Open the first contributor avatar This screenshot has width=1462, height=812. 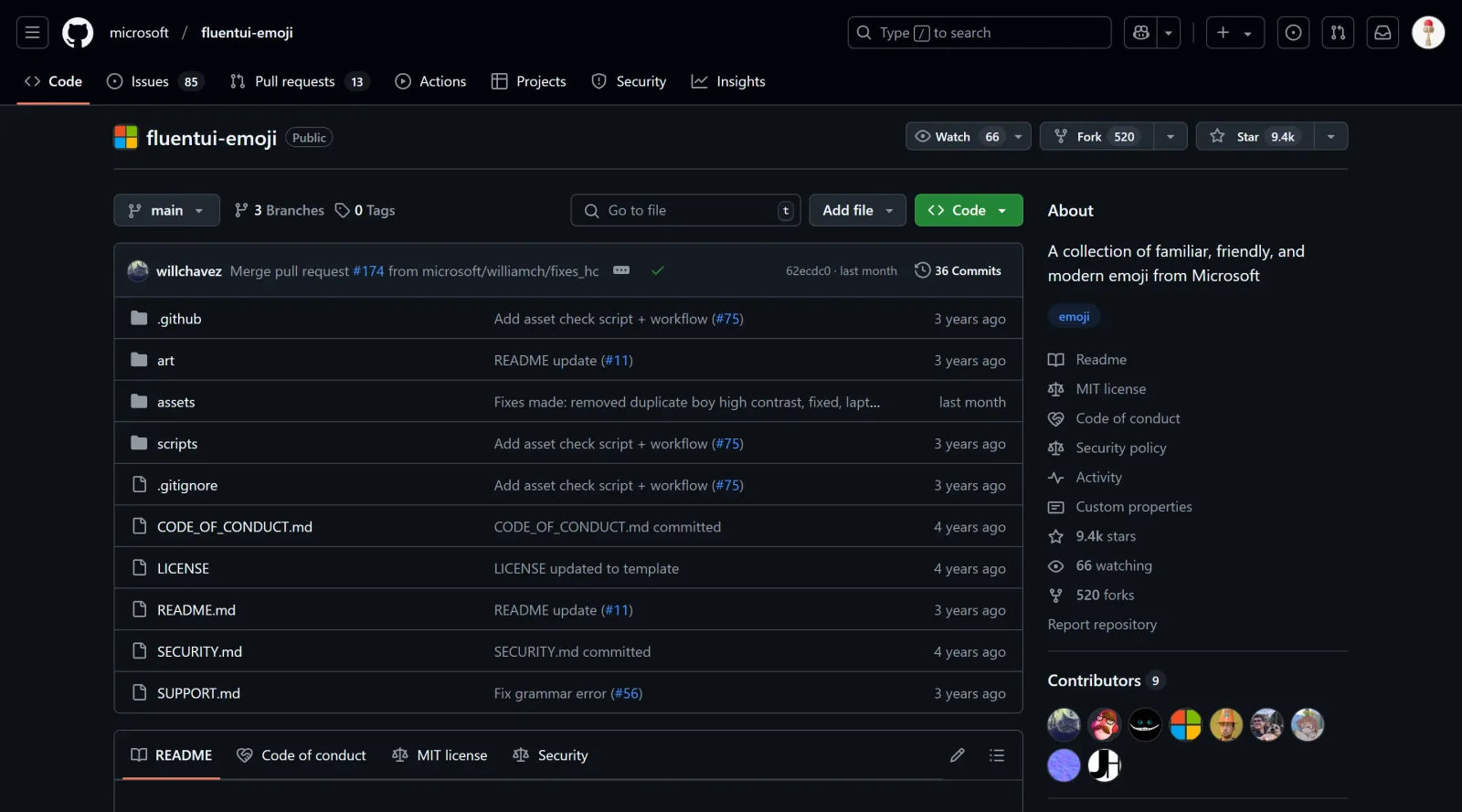pyautogui.click(x=1064, y=724)
